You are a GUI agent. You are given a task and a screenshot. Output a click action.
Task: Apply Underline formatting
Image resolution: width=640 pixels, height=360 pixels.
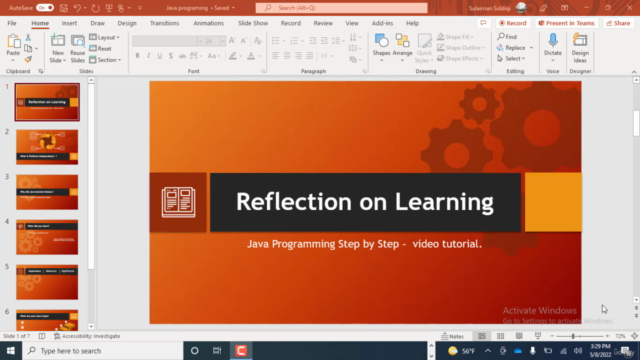pos(160,56)
